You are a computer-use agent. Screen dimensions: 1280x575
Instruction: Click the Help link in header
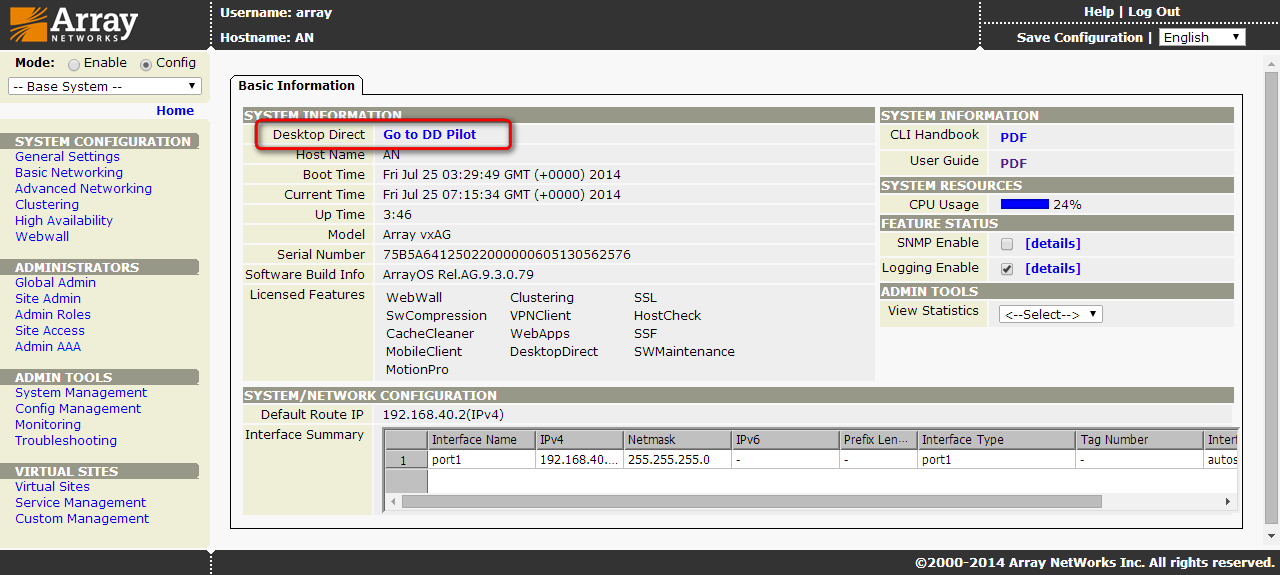click(x=1099, y=12)
